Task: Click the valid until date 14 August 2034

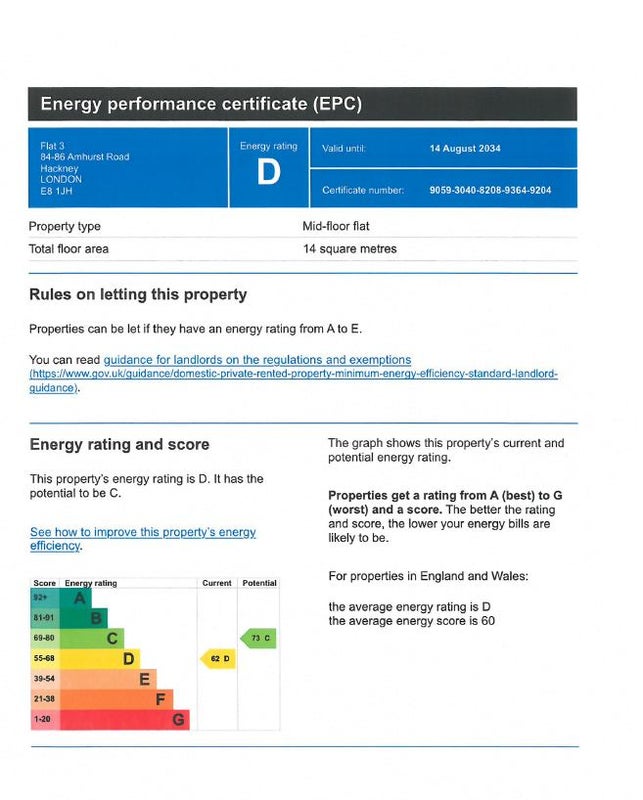Action: coord(465,148)
